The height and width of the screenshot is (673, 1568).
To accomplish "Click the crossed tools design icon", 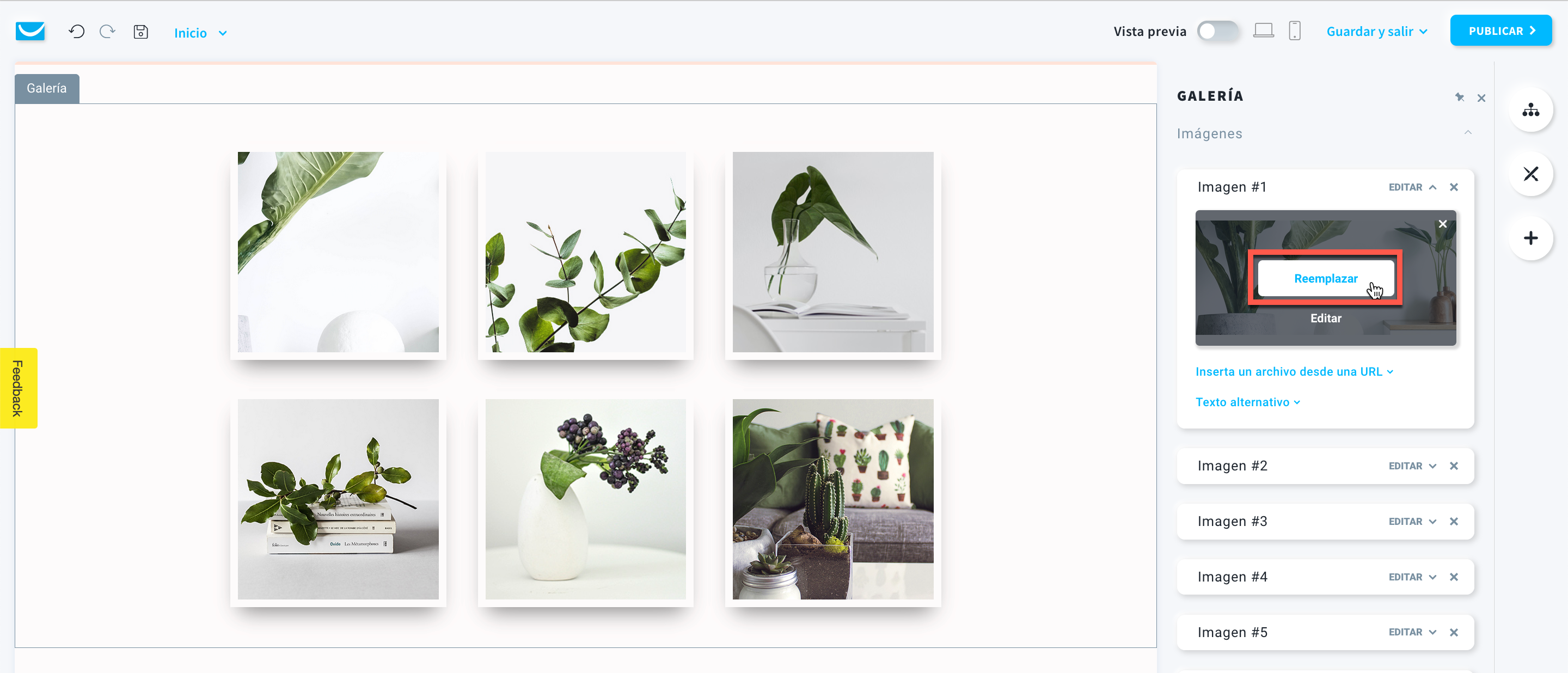I will click(x=1530, y=174).
